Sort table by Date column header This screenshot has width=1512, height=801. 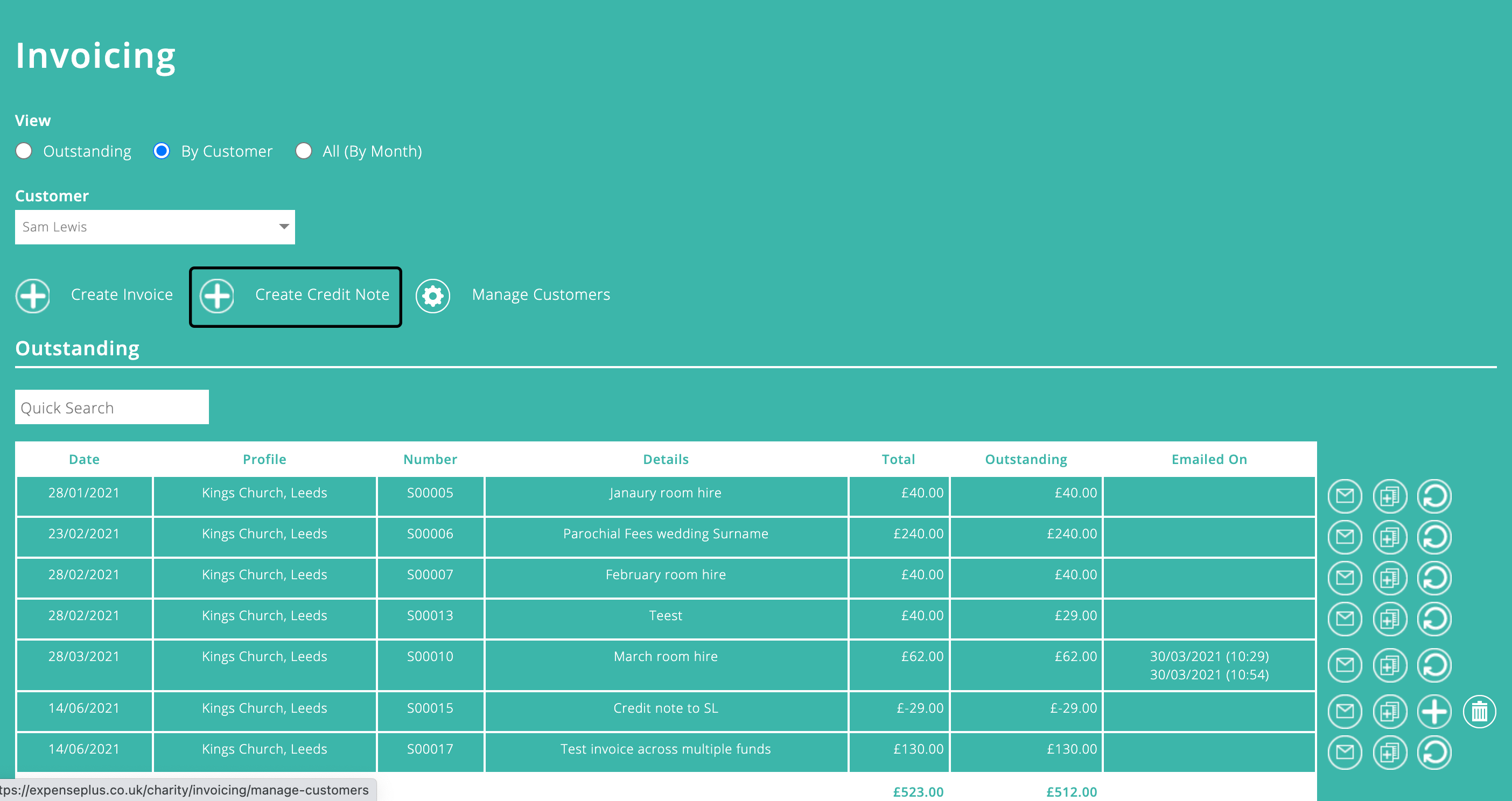[x=84, y=460]
